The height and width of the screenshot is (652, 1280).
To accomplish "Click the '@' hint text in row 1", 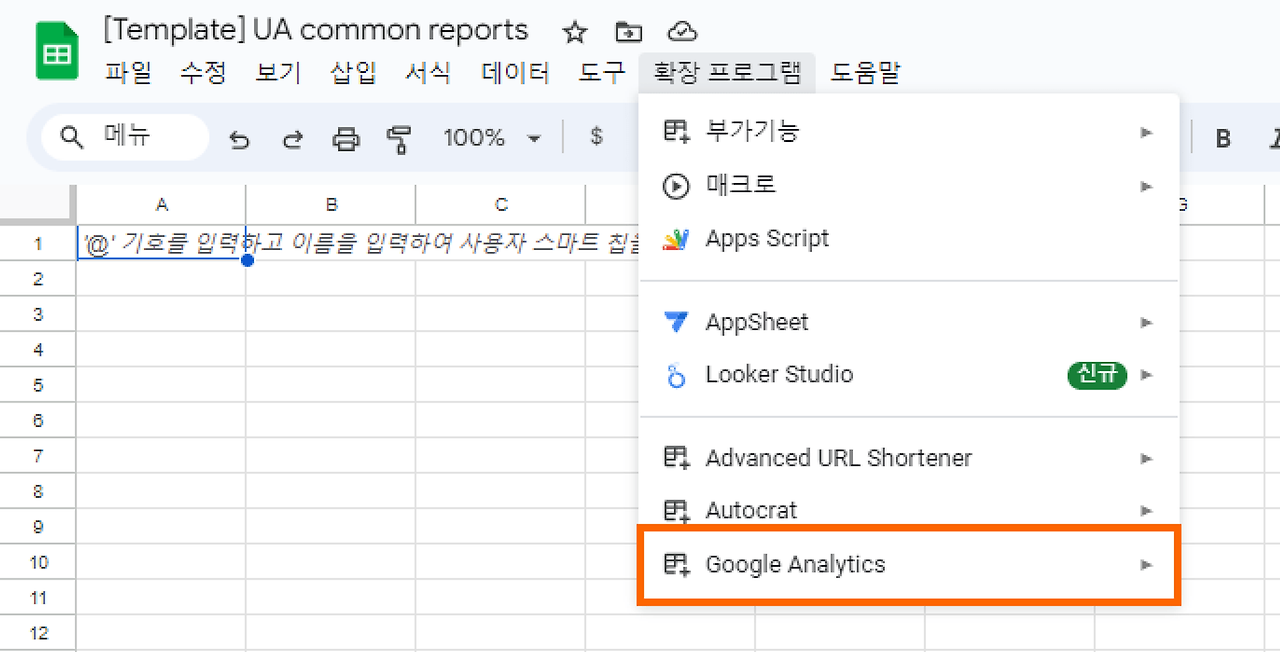I will [360, 244].
